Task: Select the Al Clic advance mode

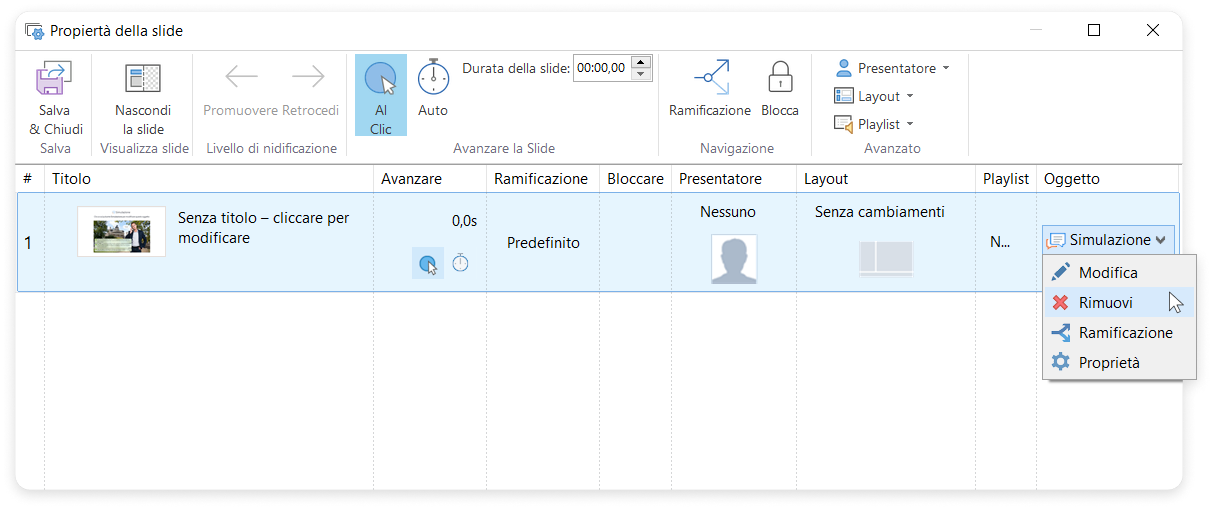Action: (381, 95)
